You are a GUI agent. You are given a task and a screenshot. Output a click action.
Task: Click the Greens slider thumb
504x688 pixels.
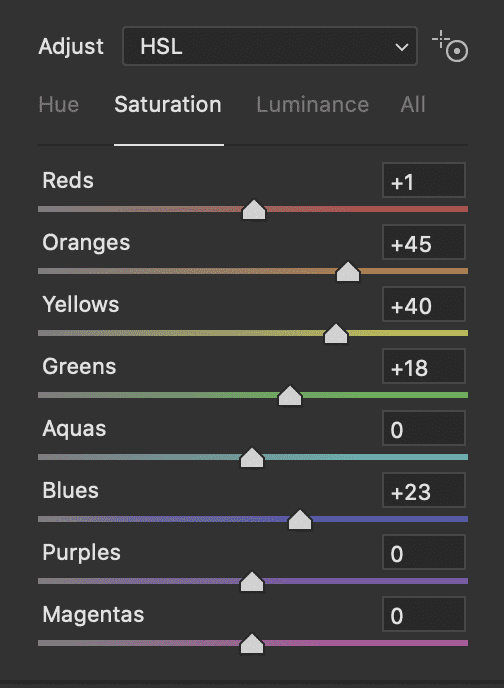(290, 395)
